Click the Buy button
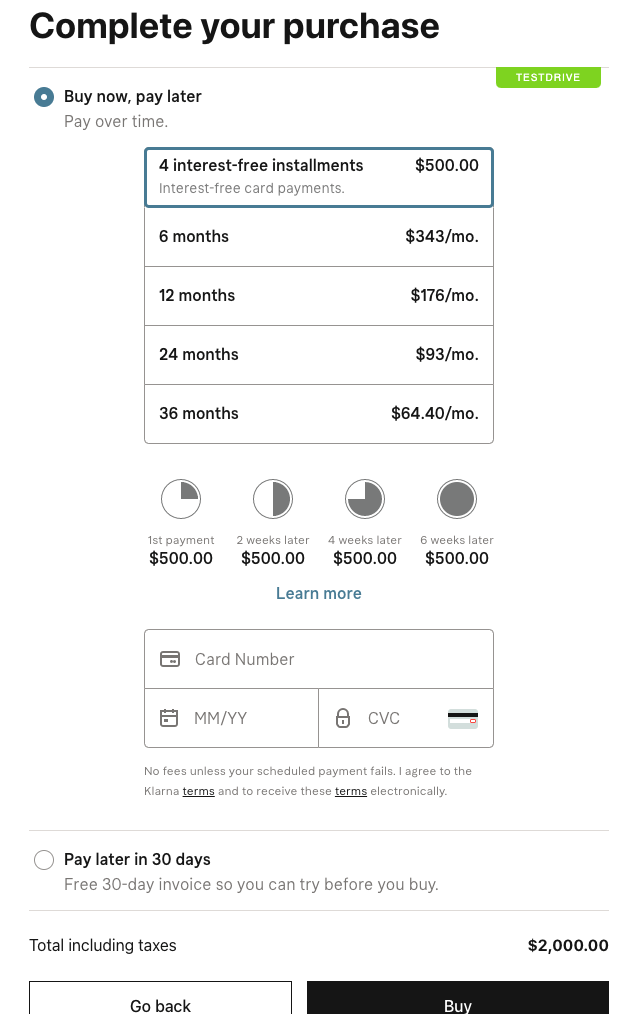 pos(457,1005)
